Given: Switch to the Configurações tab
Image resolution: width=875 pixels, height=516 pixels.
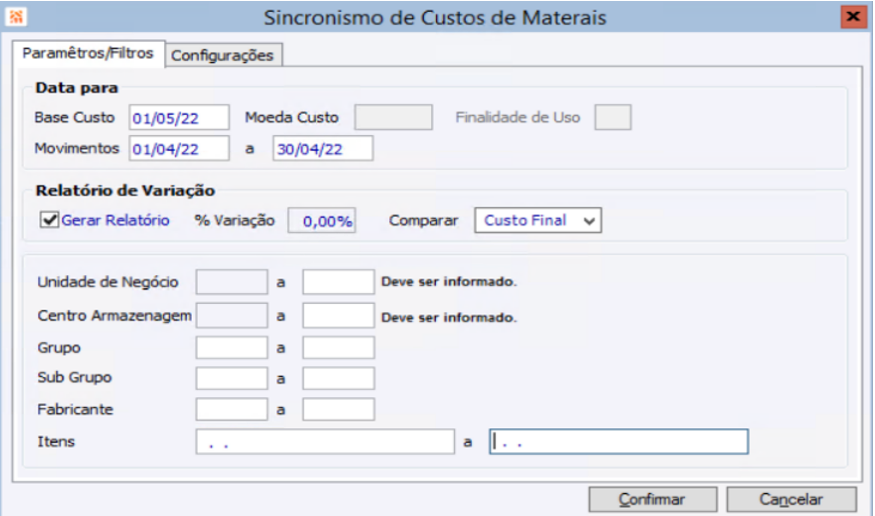Looking at the screenshot, I should [223, 55].
